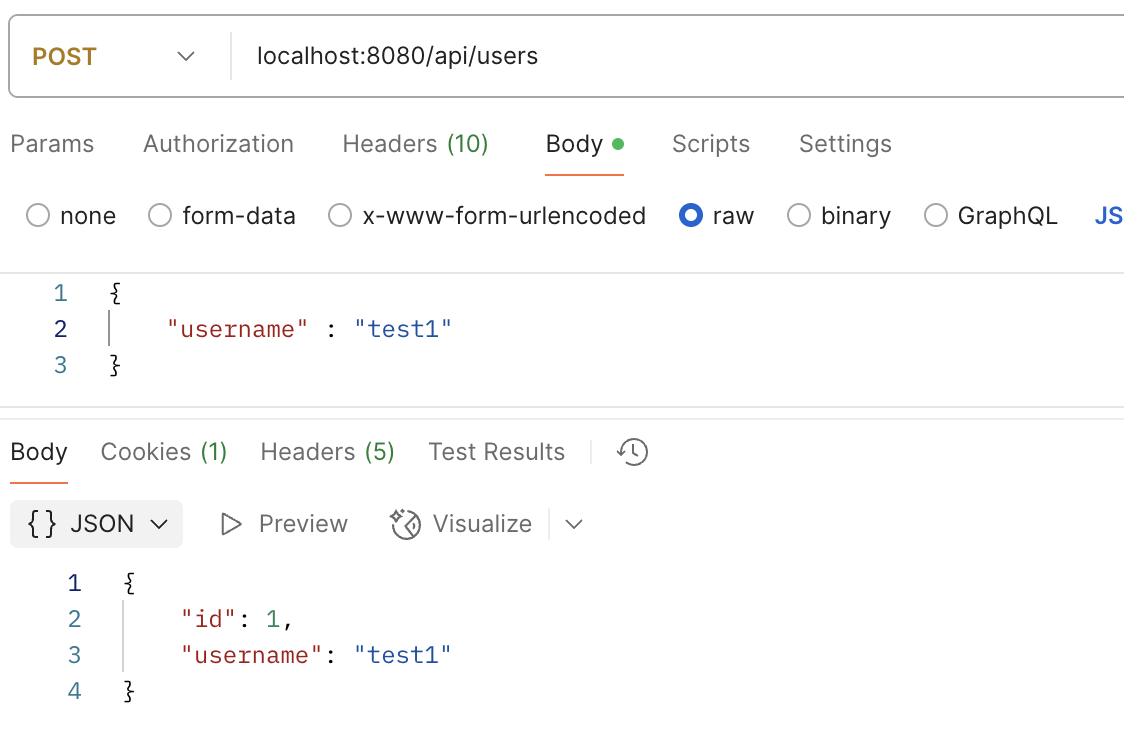The height and width of the screenshot is (748, 1124).
Task: Select the binary body radio button
Action: (799, 216)
